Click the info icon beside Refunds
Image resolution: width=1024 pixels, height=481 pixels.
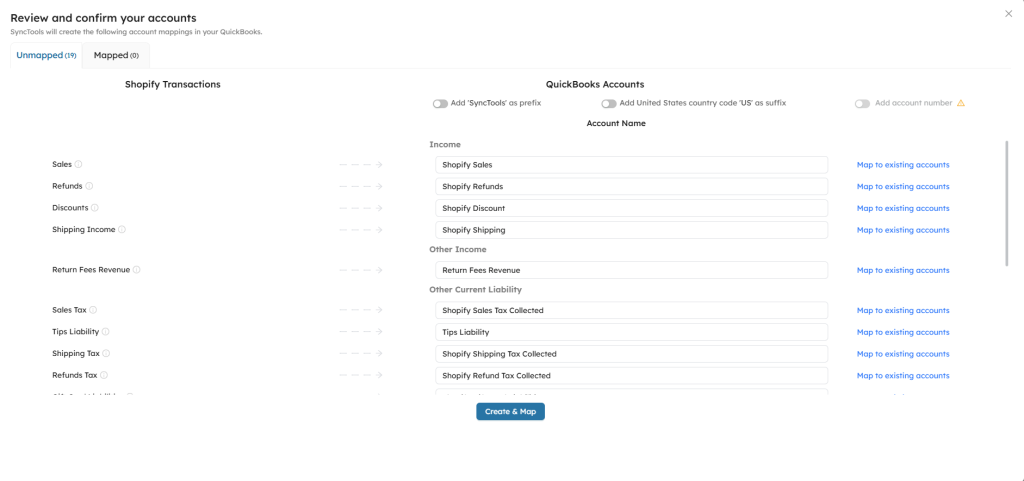tap(89, 186)
